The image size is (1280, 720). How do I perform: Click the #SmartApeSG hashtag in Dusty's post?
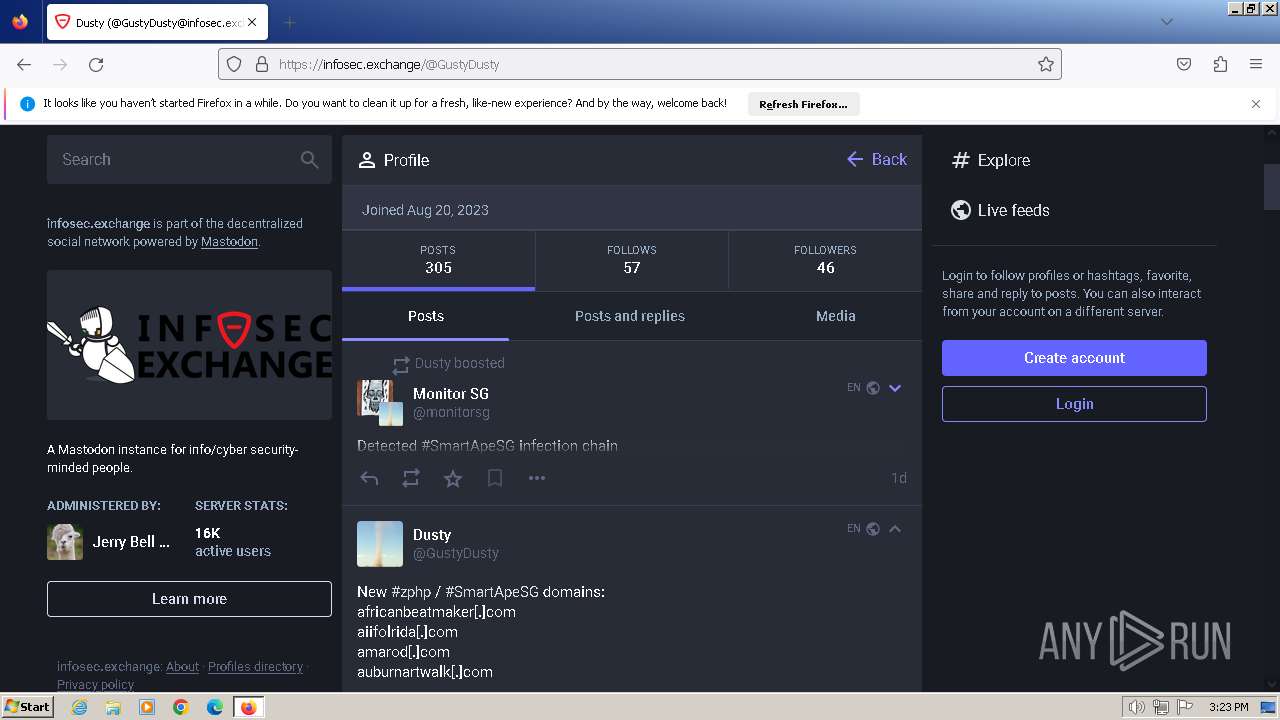pyautogui.click(x=492, y=592)
